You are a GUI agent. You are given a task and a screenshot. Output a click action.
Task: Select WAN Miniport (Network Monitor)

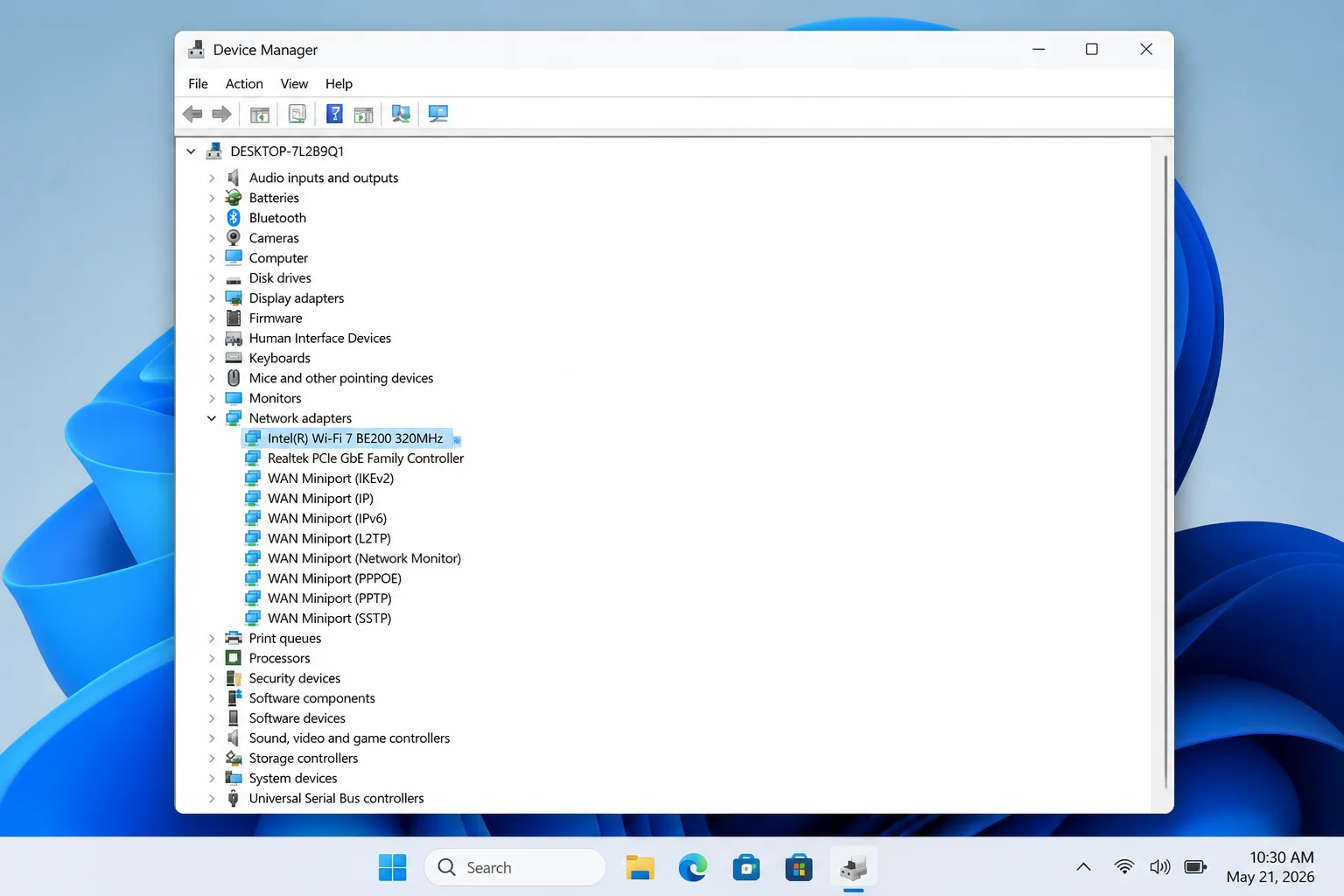click(x=364, y=558)
